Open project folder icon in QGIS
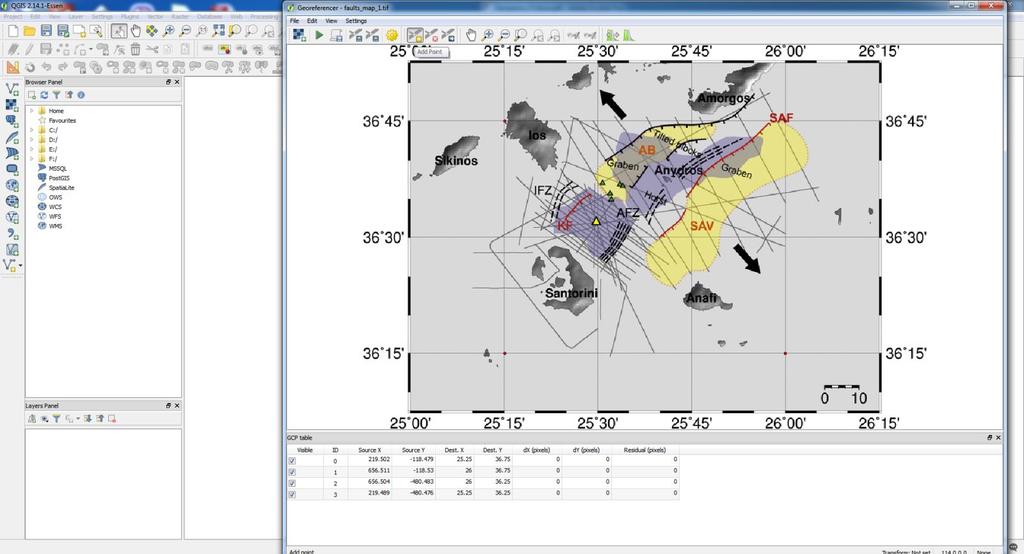The height and width of the screenshot is (554, 1024). tap(29, 31)
